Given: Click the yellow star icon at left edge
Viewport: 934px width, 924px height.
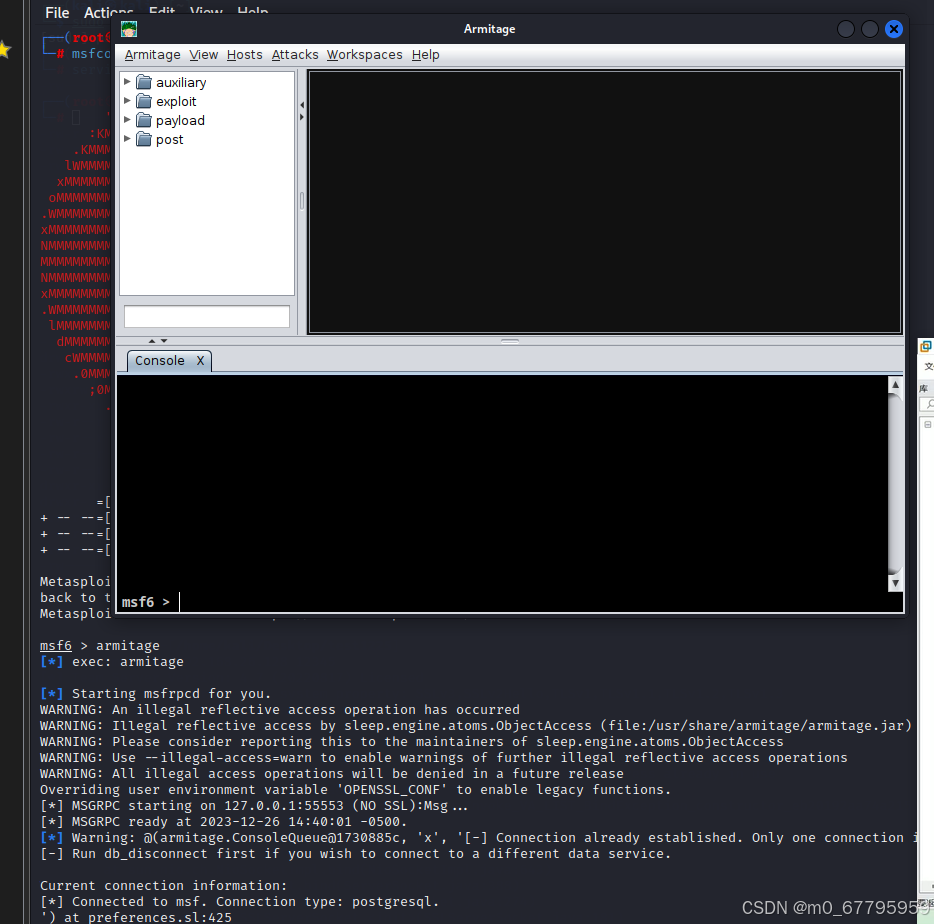Looking at the screenshot, I should click(x=4, y=50).
